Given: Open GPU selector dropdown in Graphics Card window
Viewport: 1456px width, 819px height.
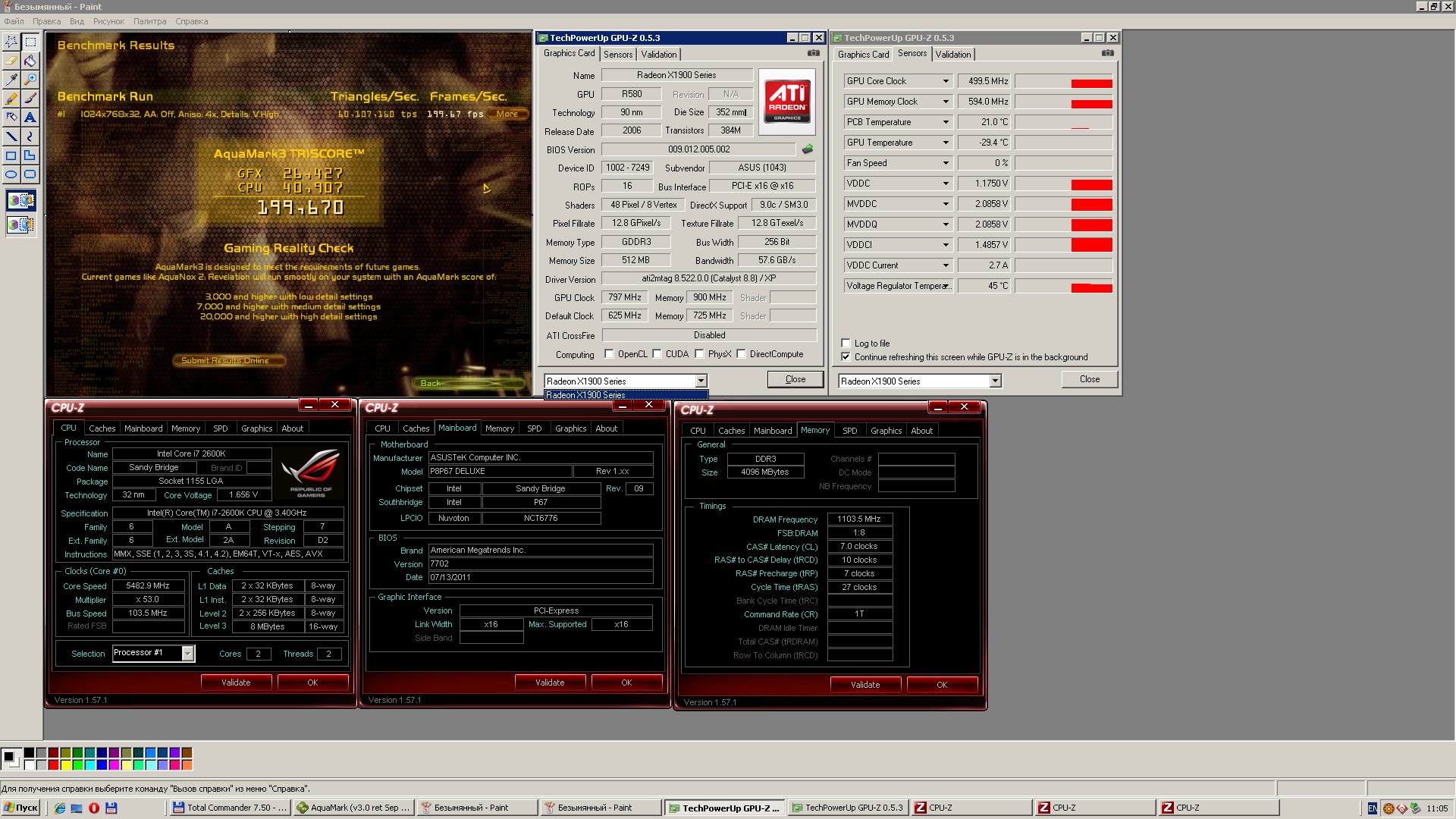Looking at the screenshot, I should click(x=701, y=381).
